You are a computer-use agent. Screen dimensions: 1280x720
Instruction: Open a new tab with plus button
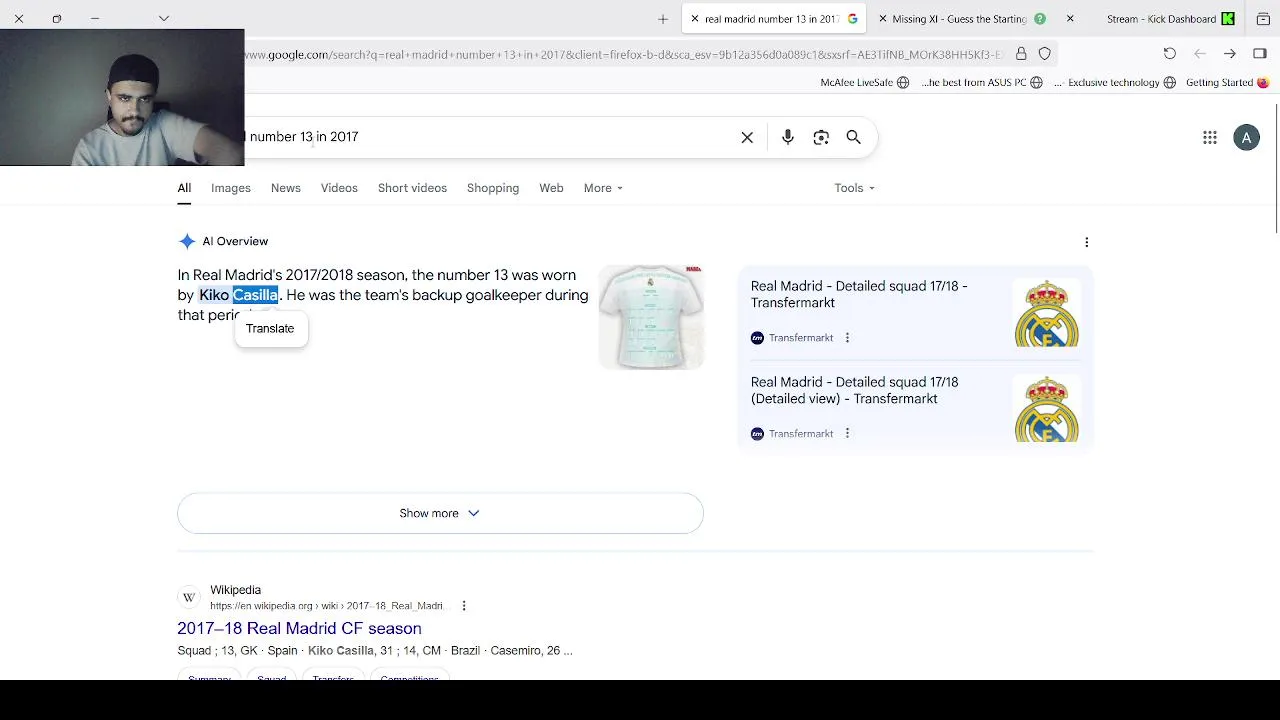(x=663, y=19)
